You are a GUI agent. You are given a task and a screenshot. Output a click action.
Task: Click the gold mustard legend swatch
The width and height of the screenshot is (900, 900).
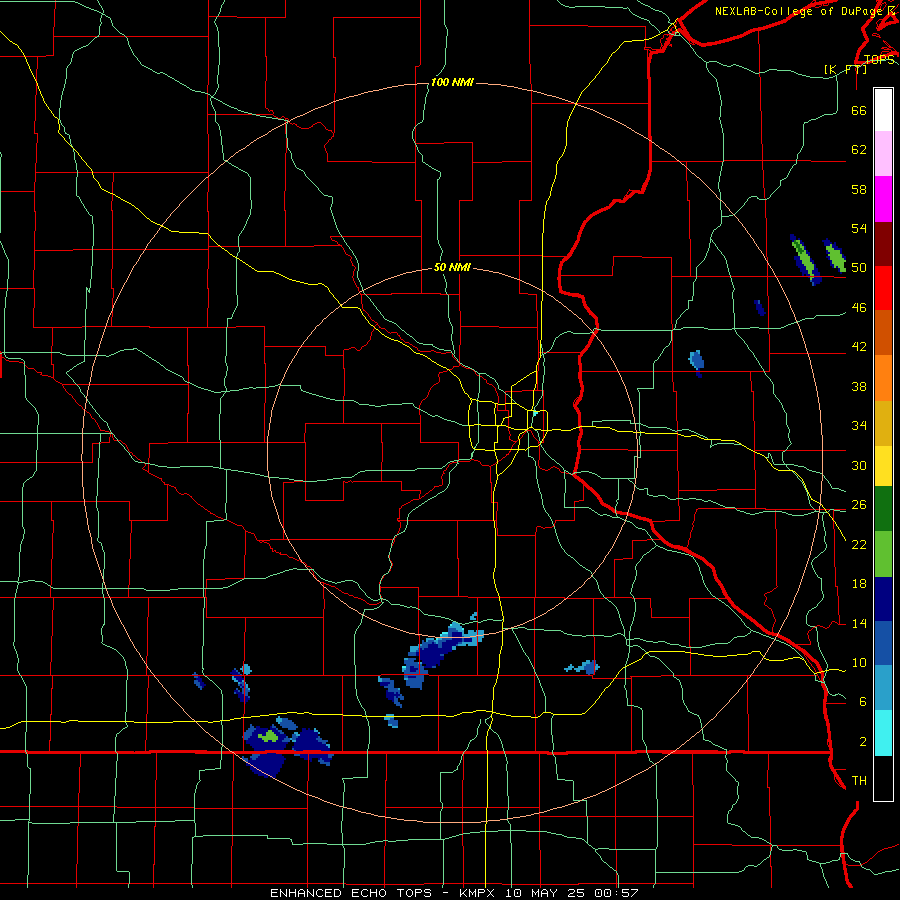(x=883, y=422)
